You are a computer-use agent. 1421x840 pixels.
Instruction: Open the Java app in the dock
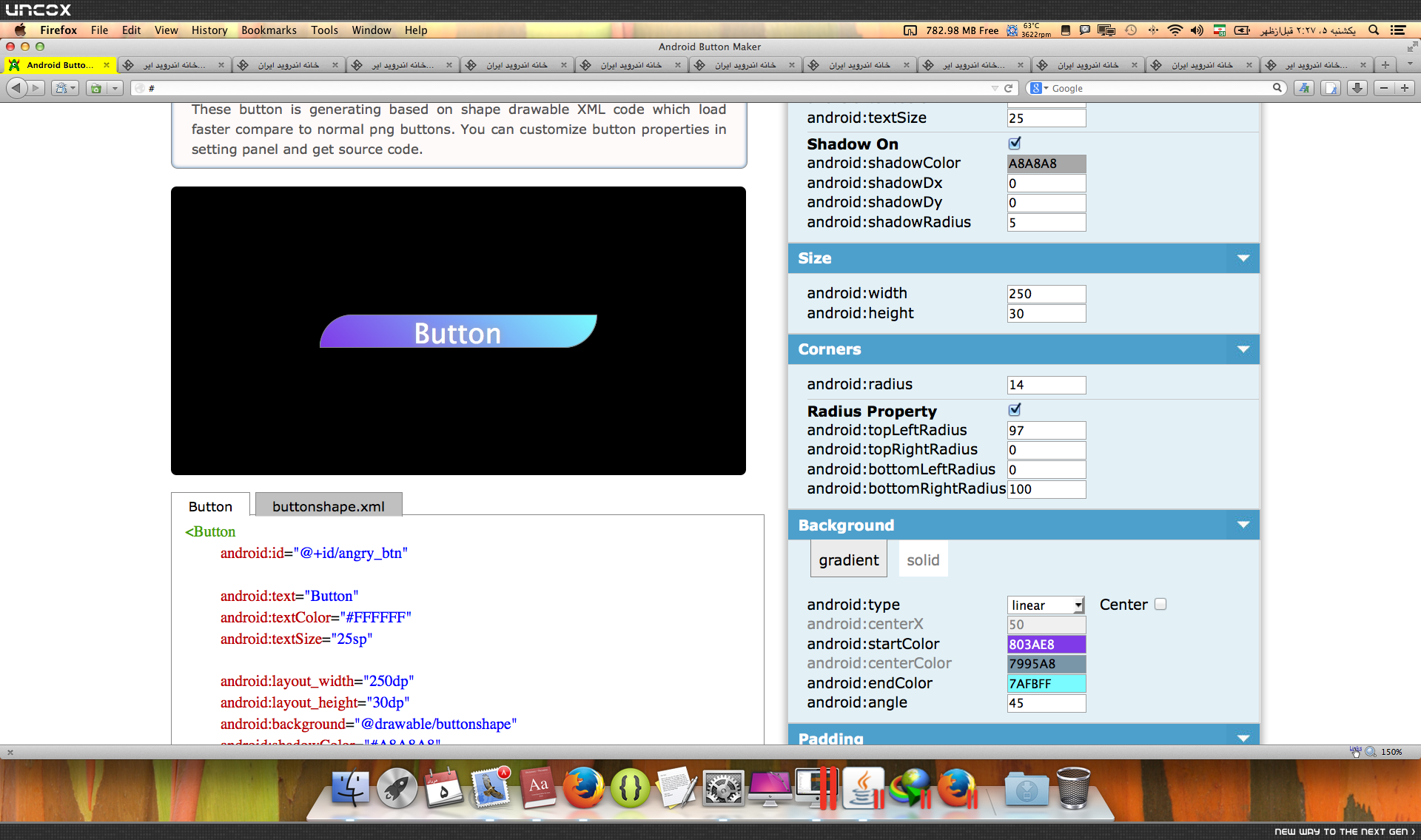point(863,787)
